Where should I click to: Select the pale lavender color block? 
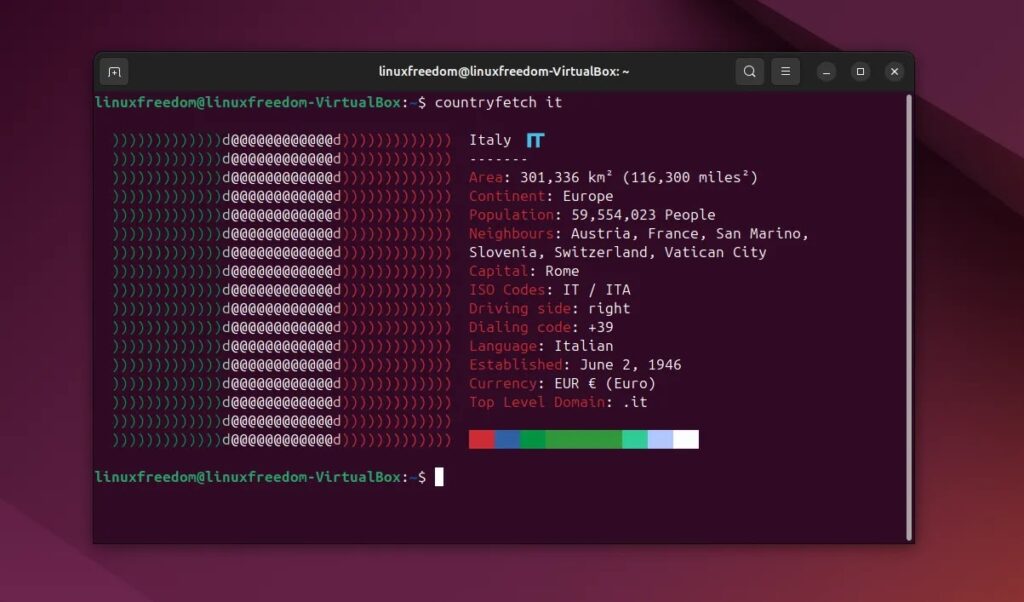point(660,440)
